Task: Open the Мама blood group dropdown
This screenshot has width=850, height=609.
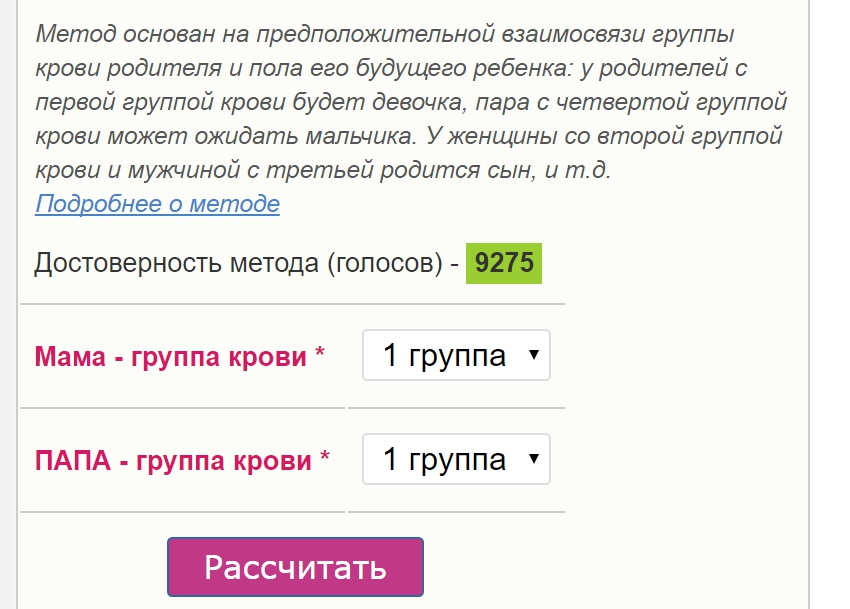Action: [456, 355]
